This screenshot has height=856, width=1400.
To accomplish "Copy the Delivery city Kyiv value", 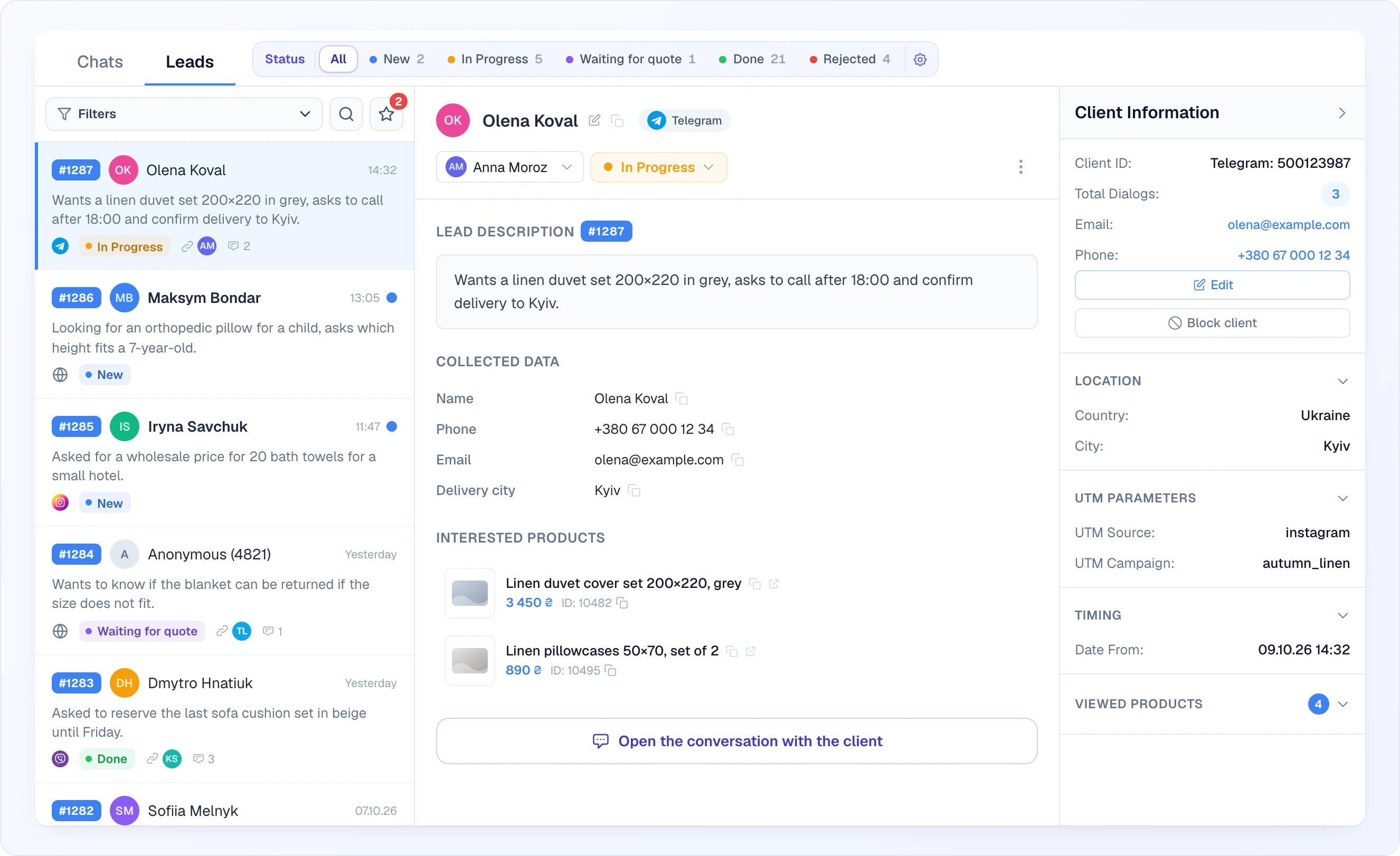I will tap(634, 490).
